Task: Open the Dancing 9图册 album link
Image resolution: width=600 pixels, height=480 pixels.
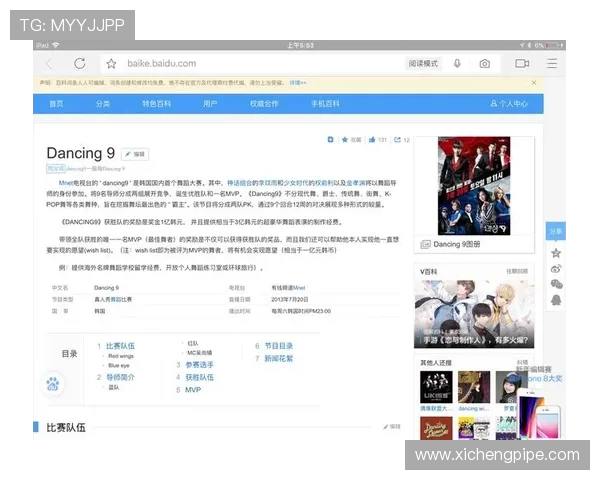Action: click(x=457, y=244)
